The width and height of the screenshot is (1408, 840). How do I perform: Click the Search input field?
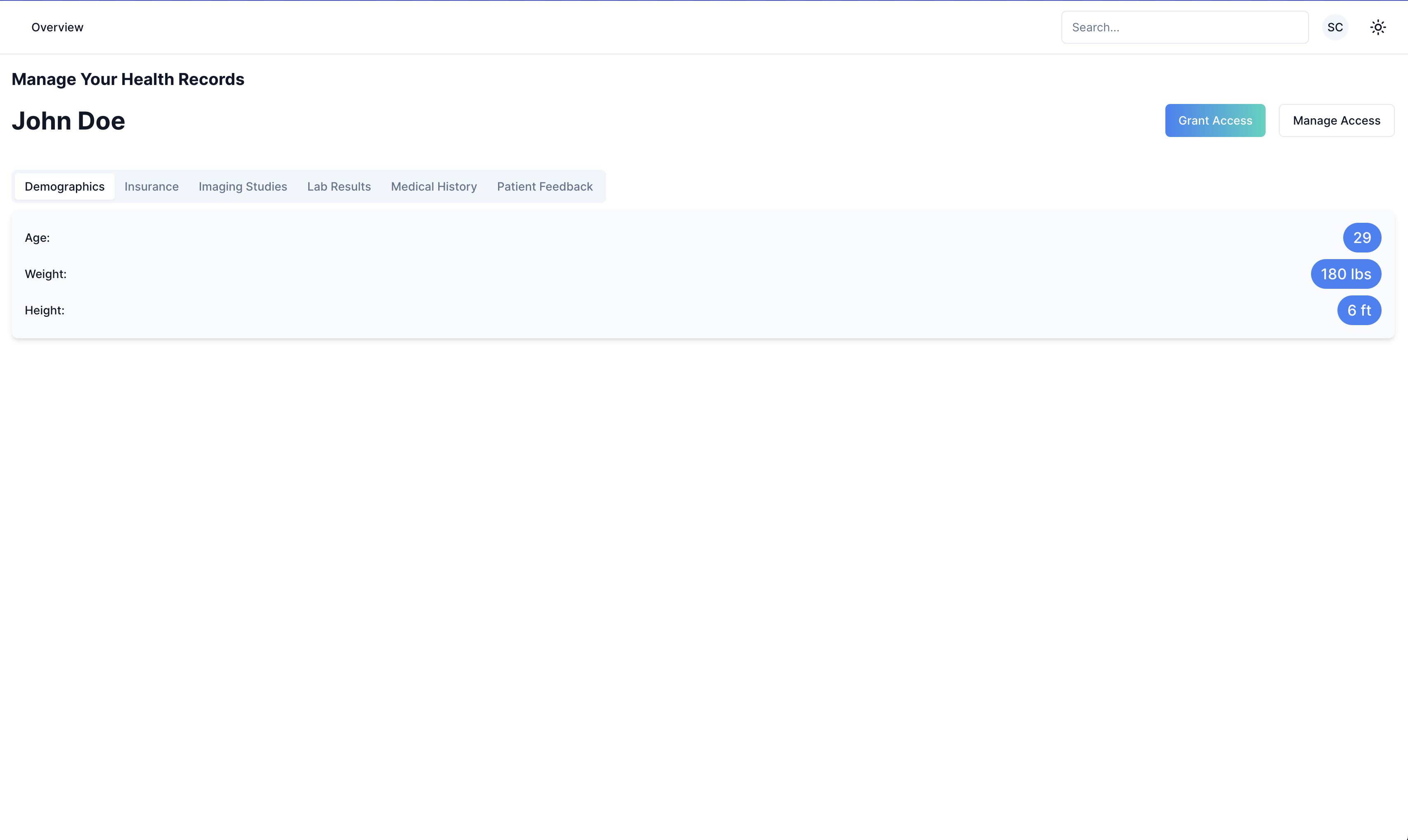[1184, 27]
